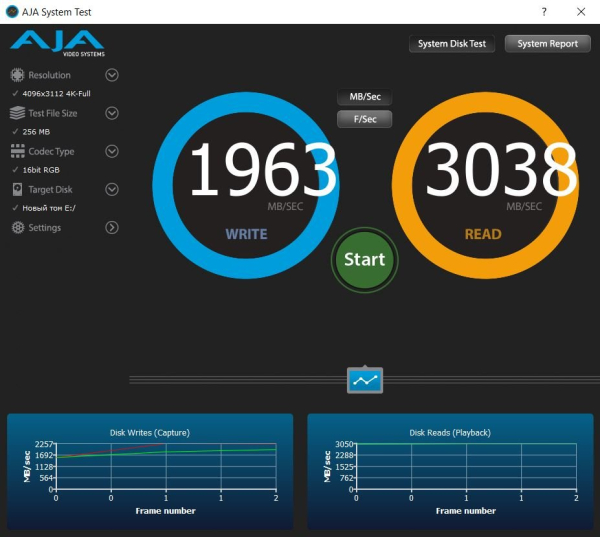Open the Target Disk dropdown arrow
The height and width of the screenshot is (537, 600).
(112, 189)
